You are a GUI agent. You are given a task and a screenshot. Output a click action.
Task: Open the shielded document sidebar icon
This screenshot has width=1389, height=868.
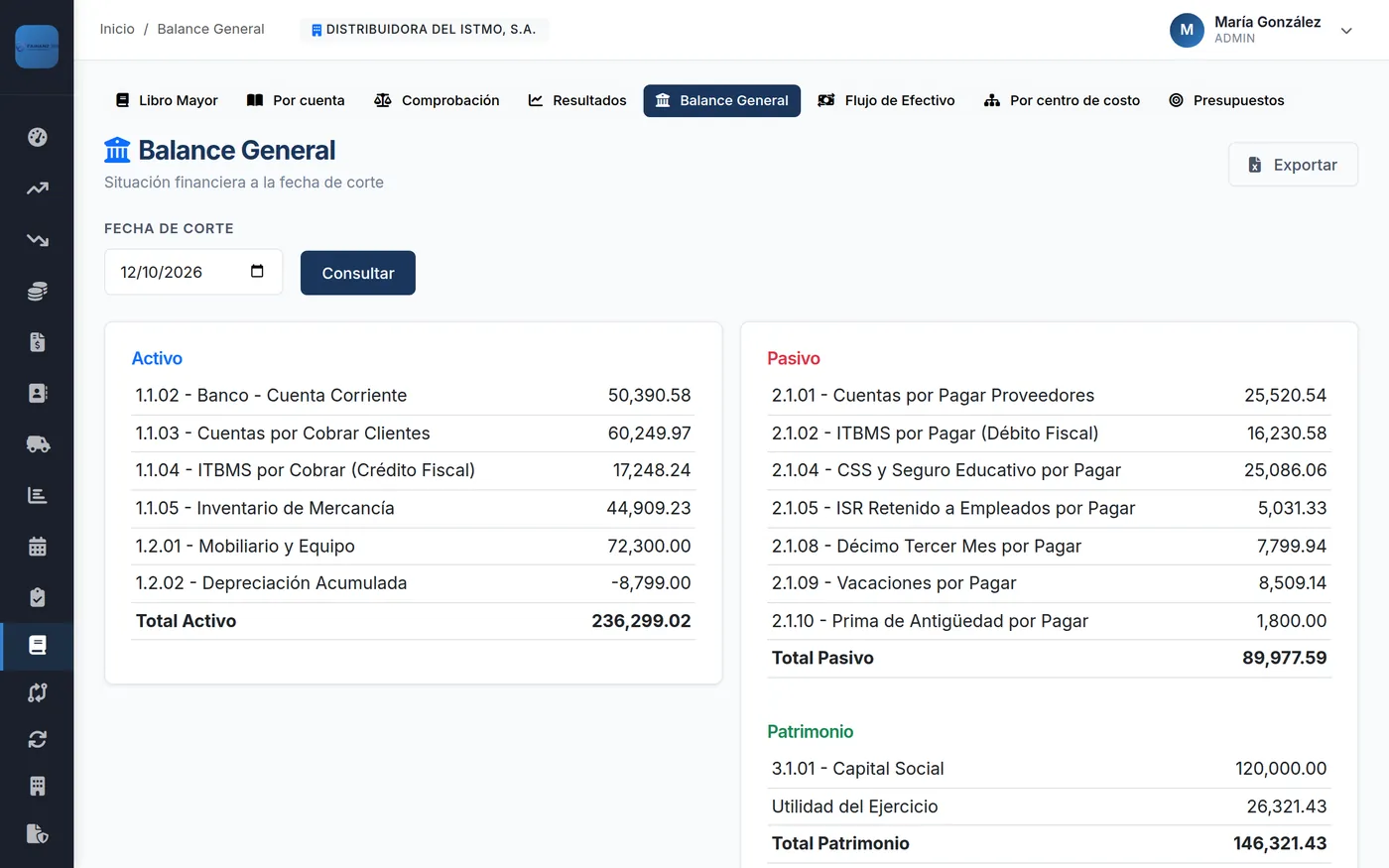37,833
